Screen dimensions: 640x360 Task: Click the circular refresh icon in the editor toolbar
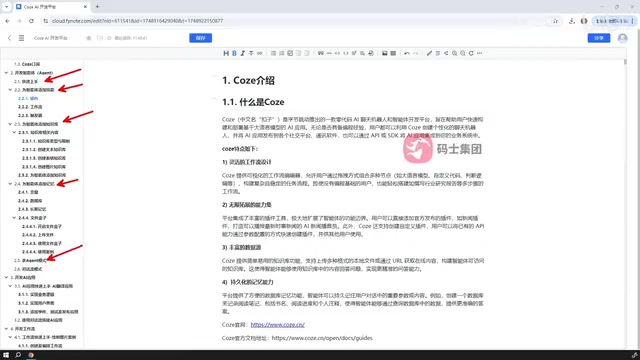(x=471, y=53)
